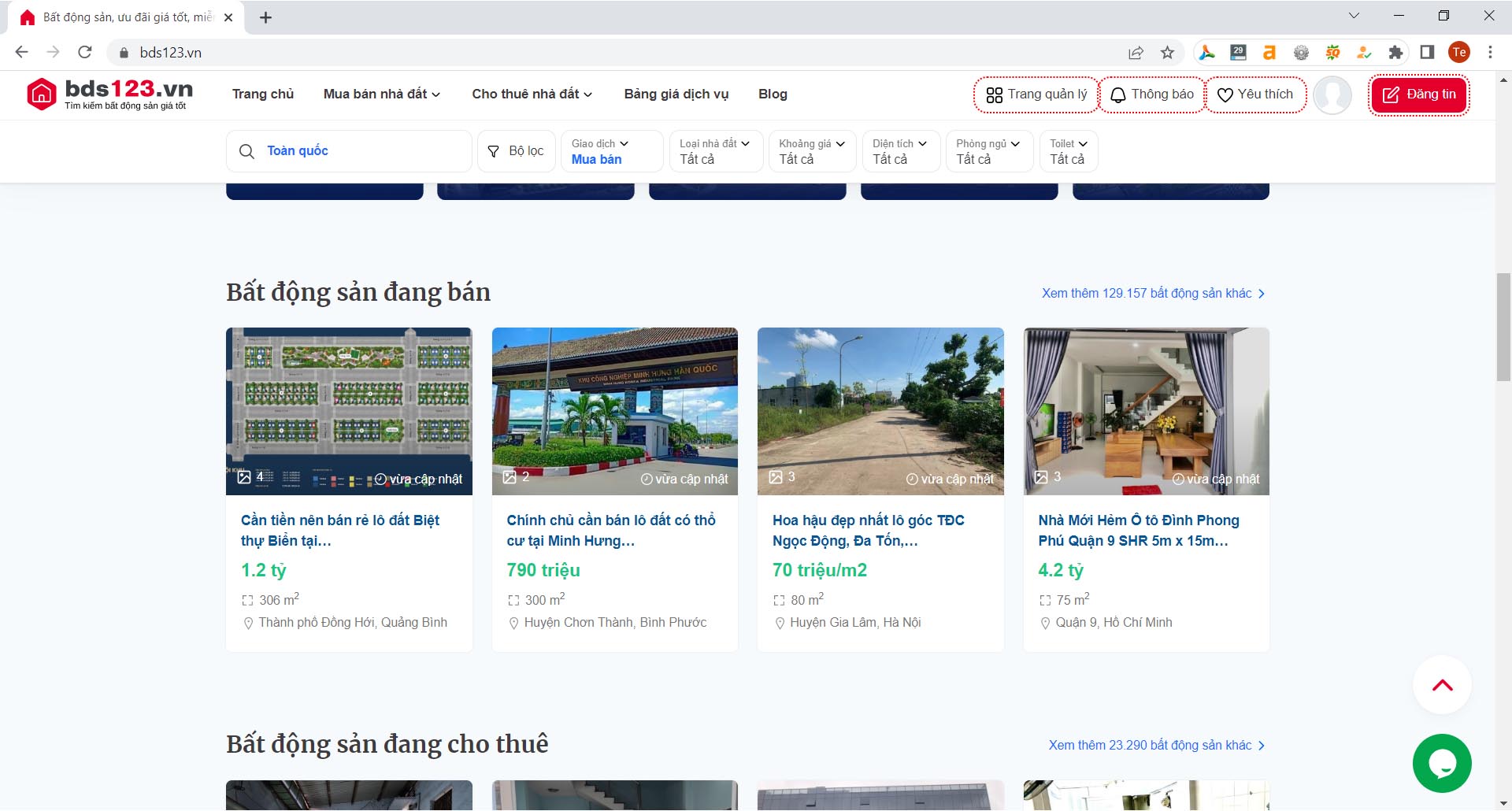Expand the Toilet dropdown
This screenshot has width=1512, height=811.
1069,151
